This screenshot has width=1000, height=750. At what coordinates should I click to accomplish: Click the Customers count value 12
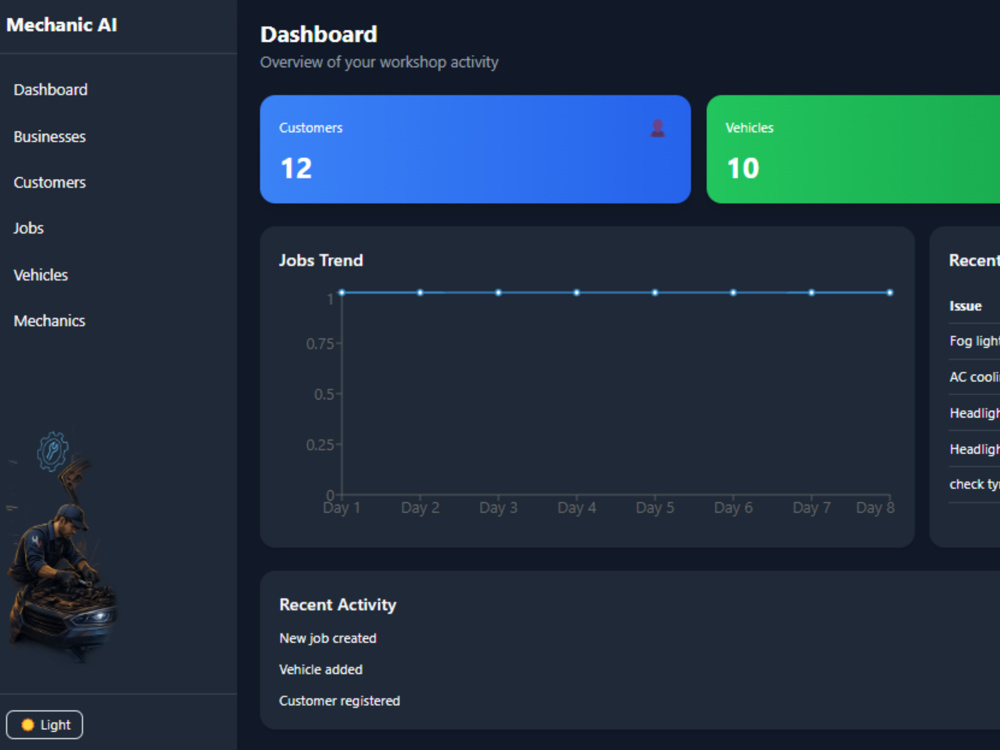point(296,169)
